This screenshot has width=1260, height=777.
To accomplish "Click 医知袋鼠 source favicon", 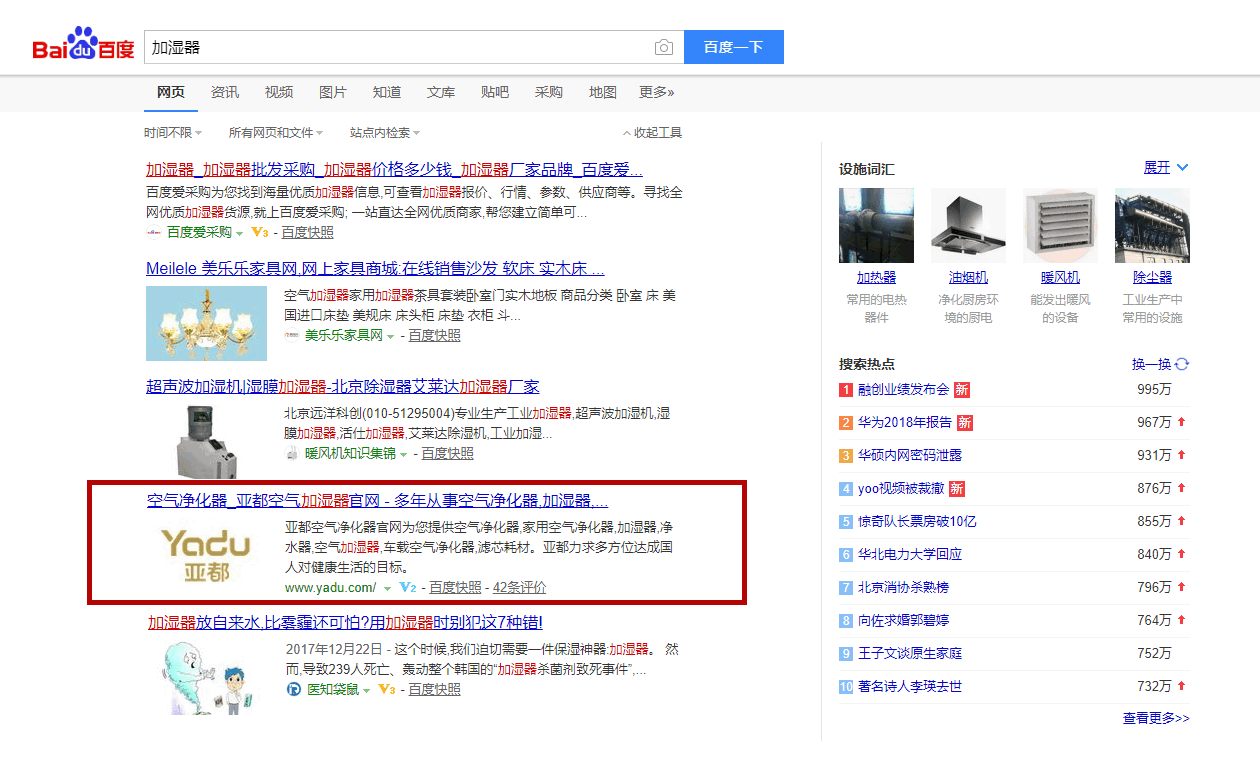I will [x=294, y=689].
